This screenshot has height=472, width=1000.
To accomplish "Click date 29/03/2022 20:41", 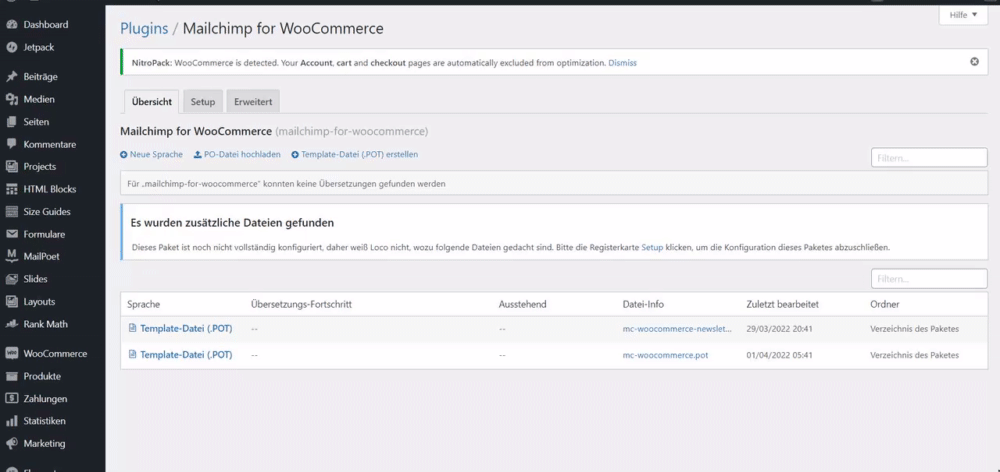I will pos(779,329).
